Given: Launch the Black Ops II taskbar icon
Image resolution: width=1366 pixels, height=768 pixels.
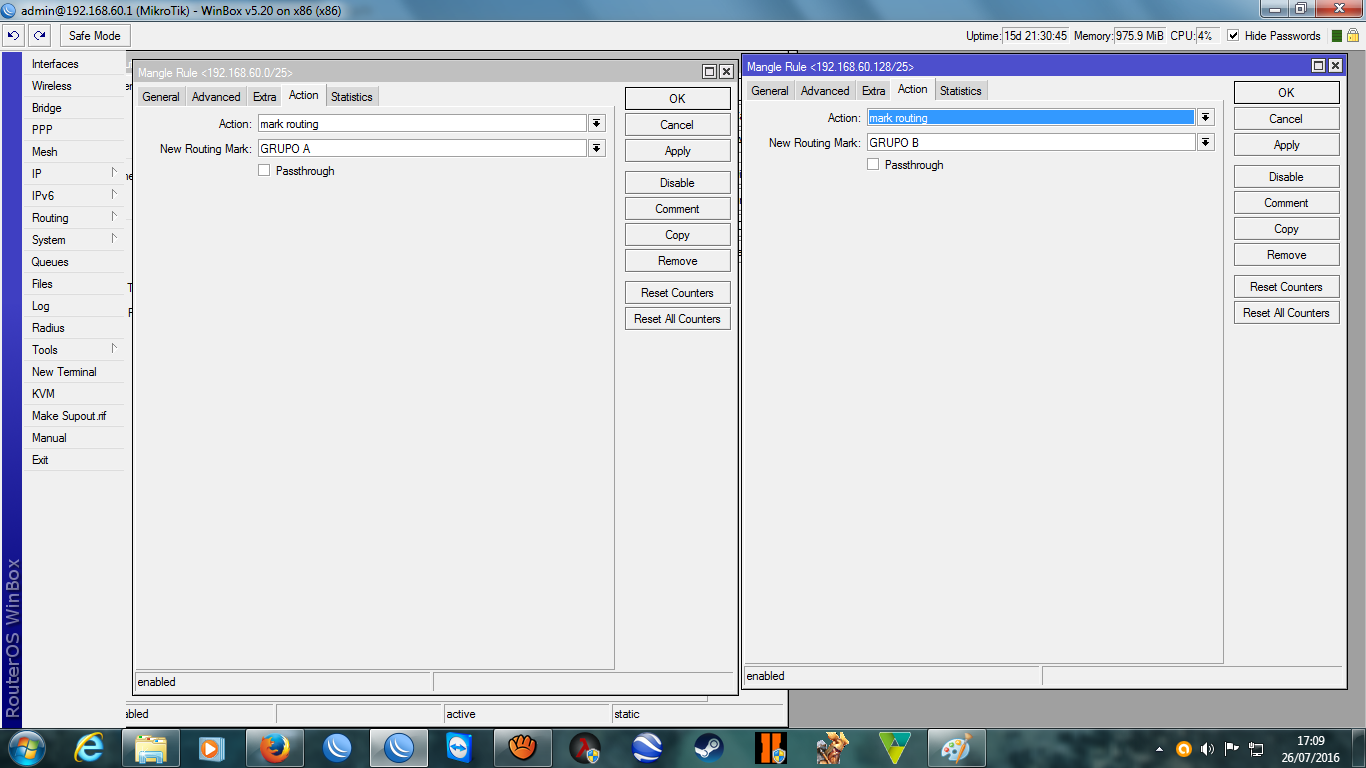Looking at the screenshot, I should (x=771, y=748).
